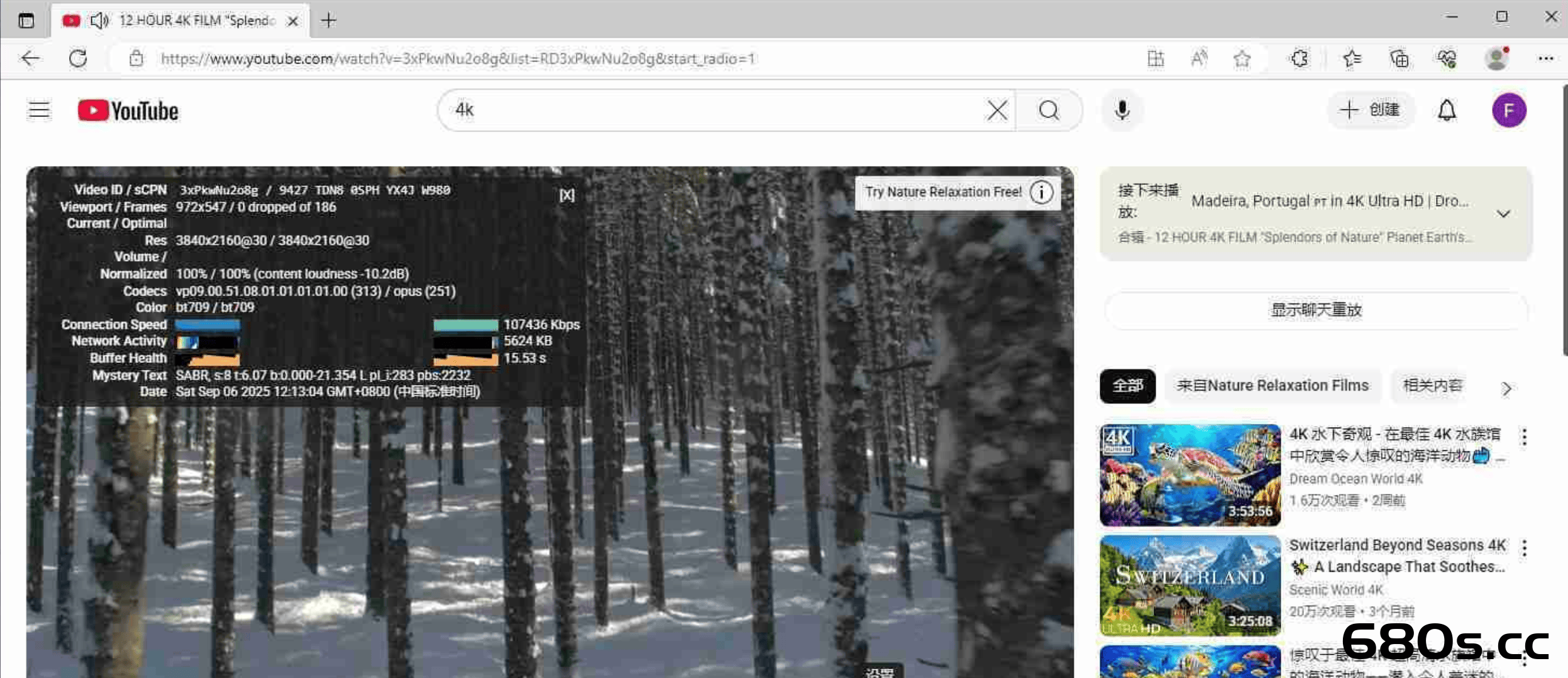
Task: Open the Switzerland Beyond Seasons 4K thumbnail
Action: click(1190, 585)
